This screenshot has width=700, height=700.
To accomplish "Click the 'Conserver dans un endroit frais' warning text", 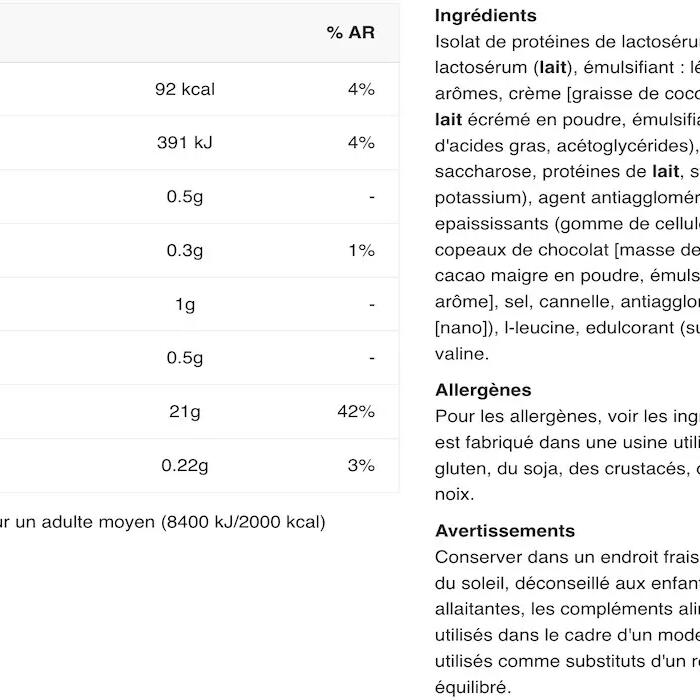I will click(x=567, y=557).
